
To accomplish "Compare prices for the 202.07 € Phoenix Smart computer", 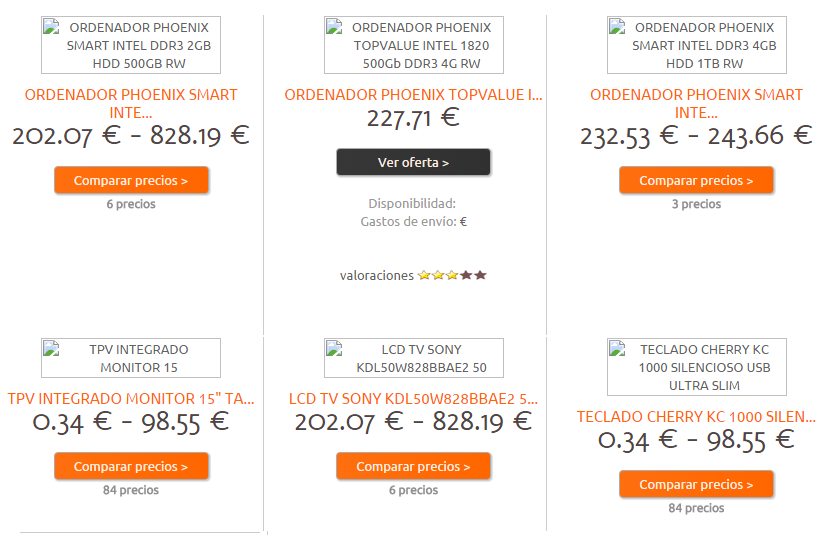I will click(131, 180).
